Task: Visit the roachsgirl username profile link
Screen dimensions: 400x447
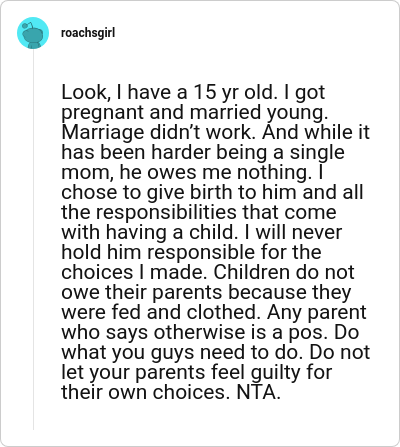Action: click(x=88, y=33)
